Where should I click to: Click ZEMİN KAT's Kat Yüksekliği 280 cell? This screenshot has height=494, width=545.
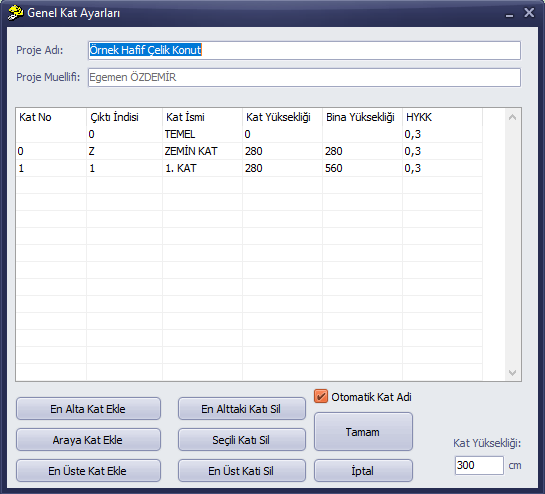[283, 151]
